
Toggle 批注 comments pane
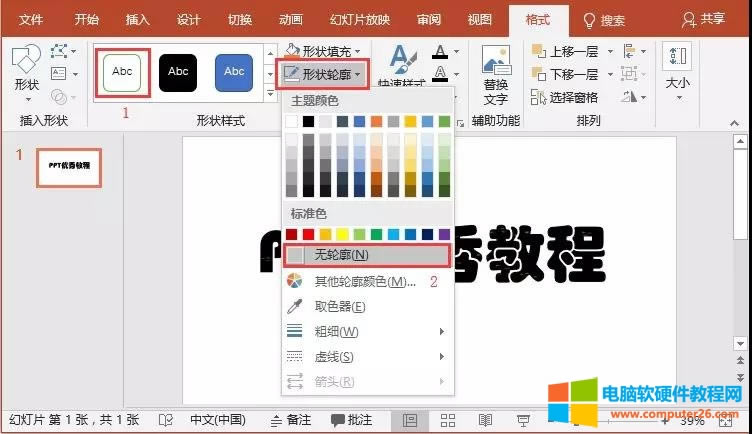tap(352, 419)
